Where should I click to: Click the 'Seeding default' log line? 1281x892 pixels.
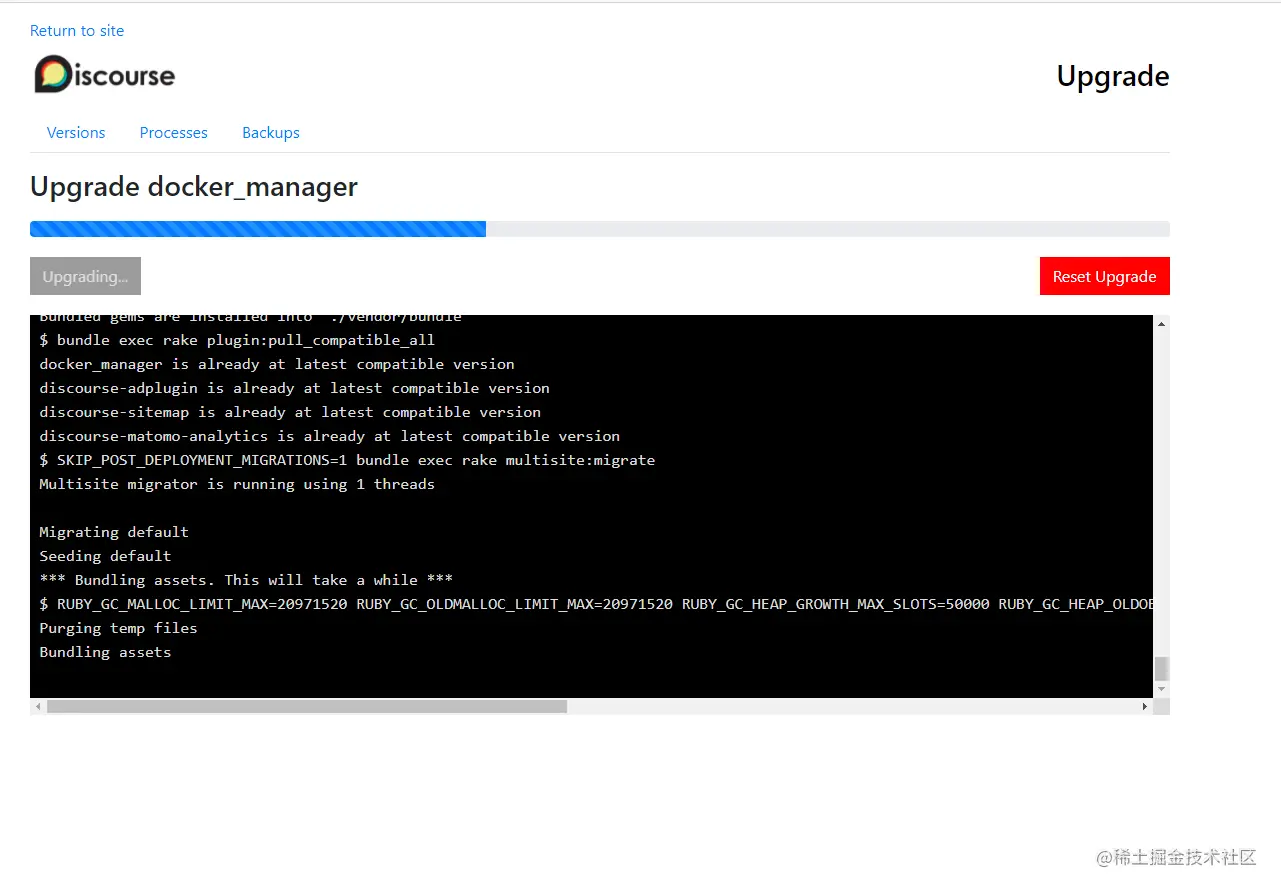pos(105,556)
